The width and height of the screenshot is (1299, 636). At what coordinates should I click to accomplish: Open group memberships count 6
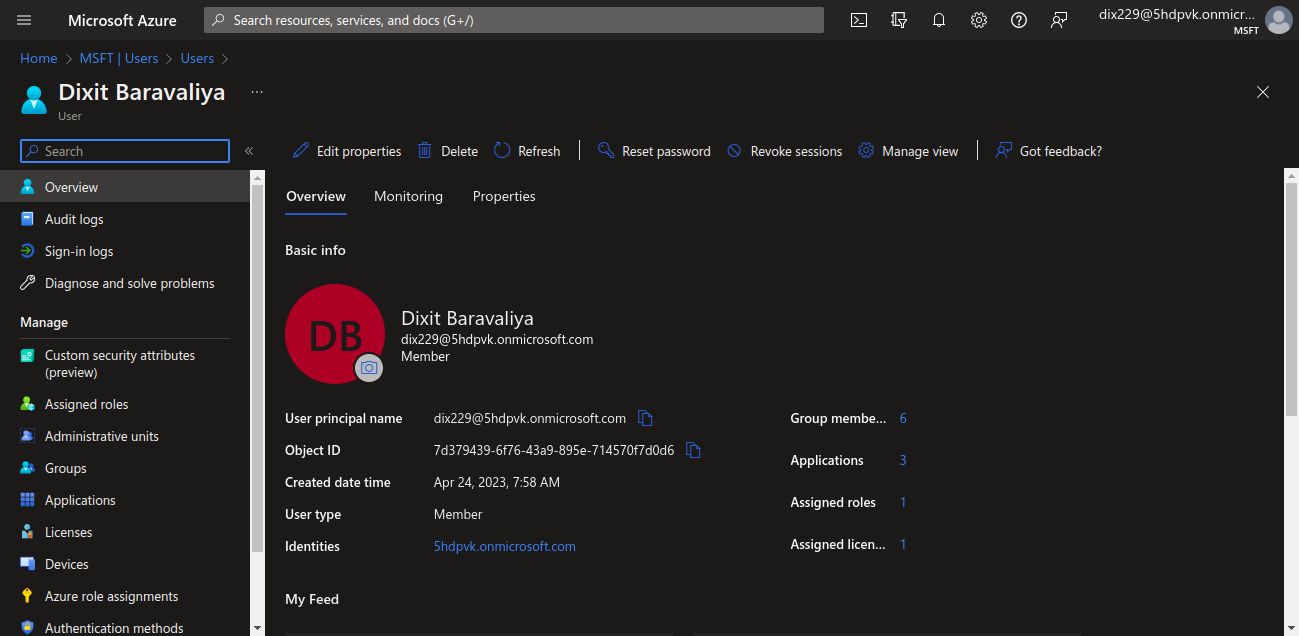point(903,418)
